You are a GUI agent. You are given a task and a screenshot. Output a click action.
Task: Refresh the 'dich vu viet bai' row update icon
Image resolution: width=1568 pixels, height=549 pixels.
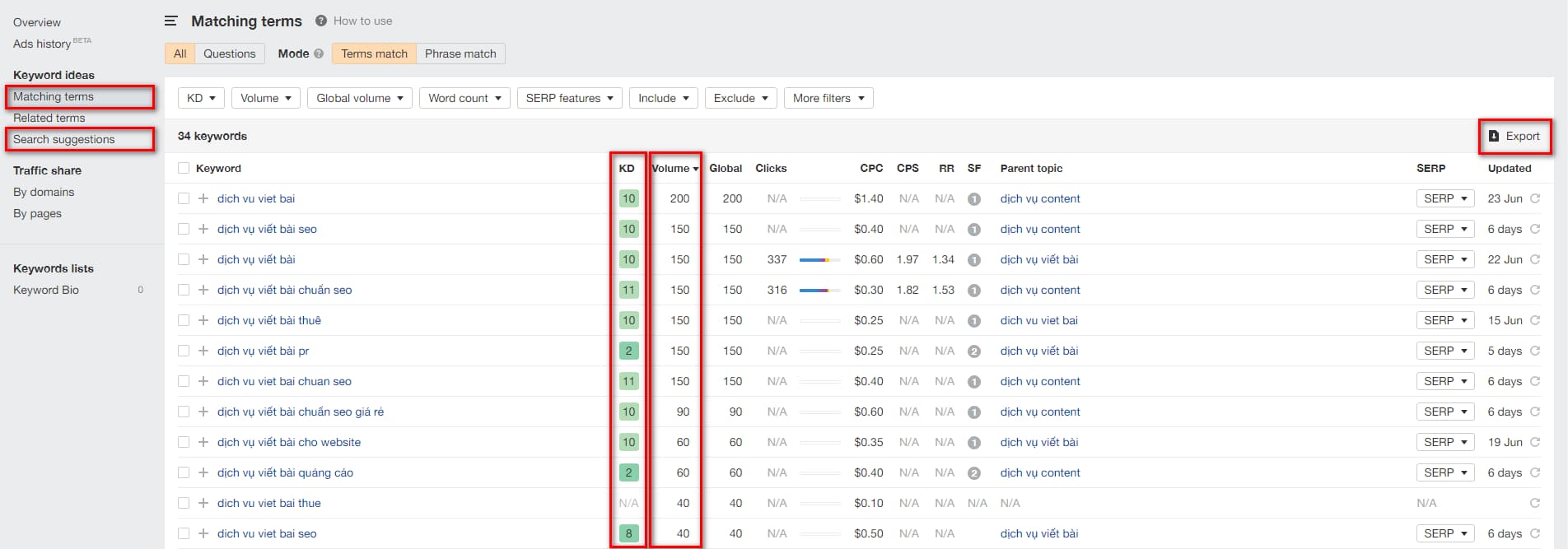tap(1535, 198)
